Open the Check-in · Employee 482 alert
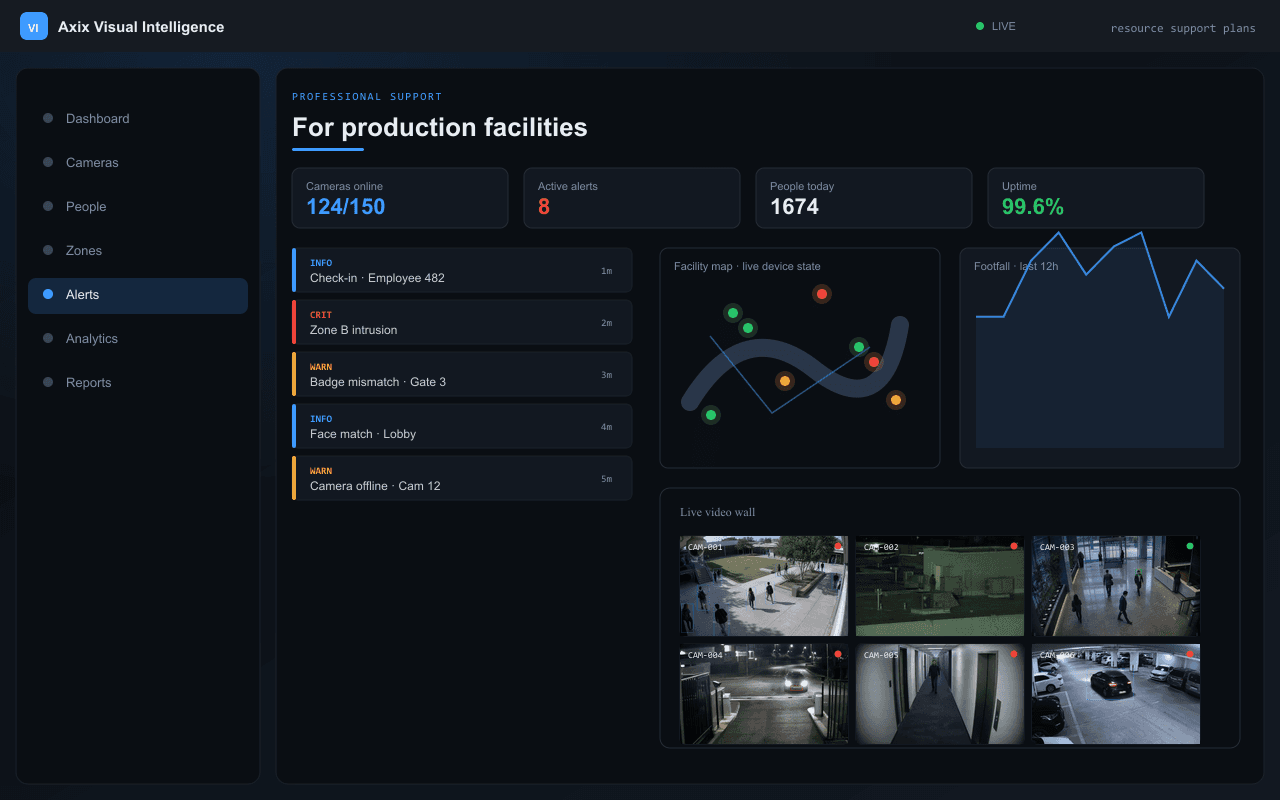 point(462,270)
